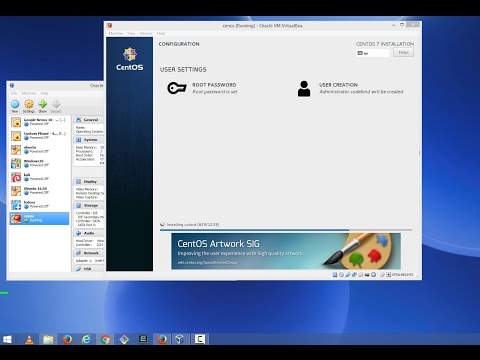Open Devices menu in the centos VM window
Screen dimensions: 480x360
(x=146, y=33)
